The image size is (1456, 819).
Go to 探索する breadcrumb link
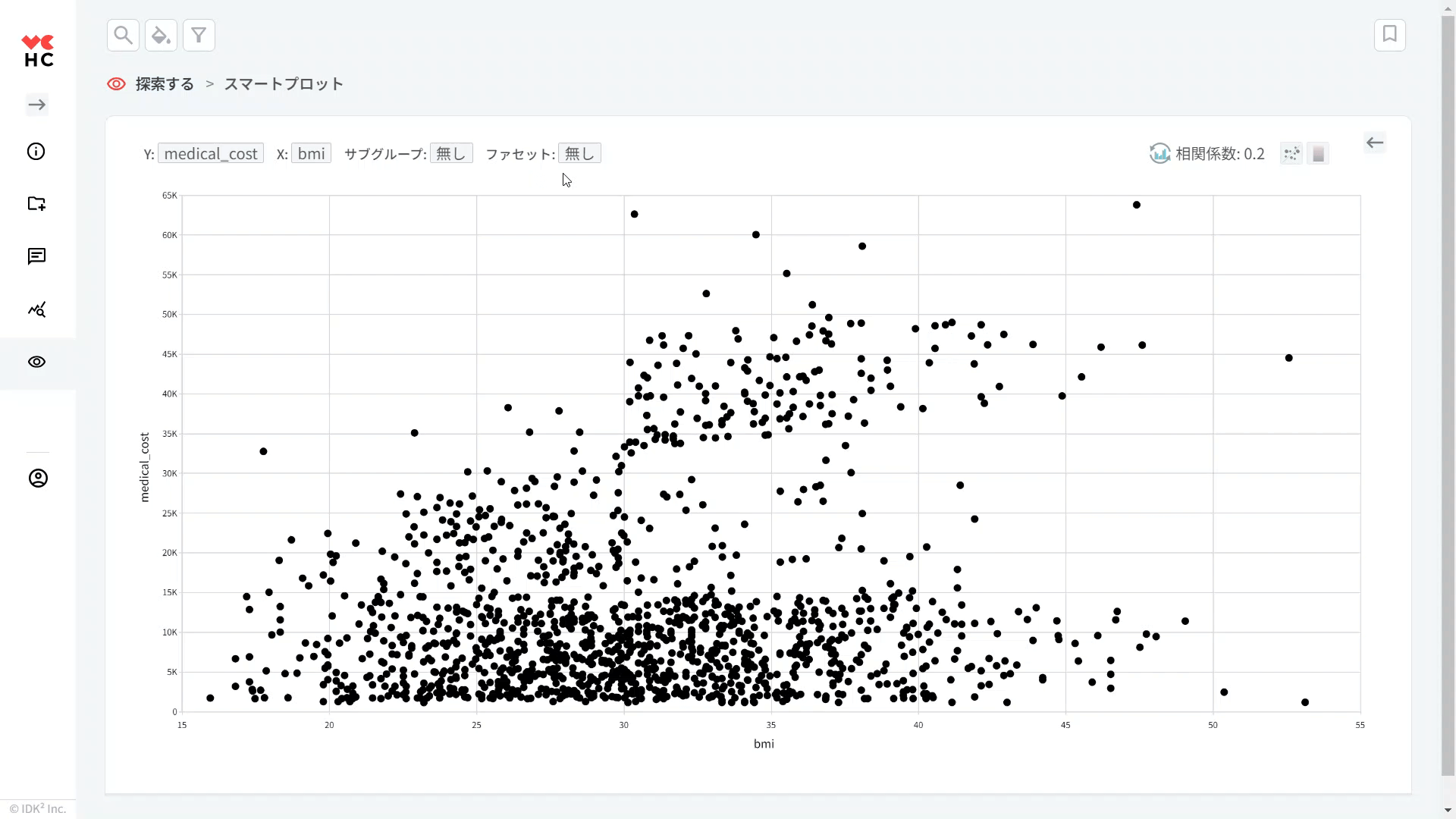click(x=165, y=84)
